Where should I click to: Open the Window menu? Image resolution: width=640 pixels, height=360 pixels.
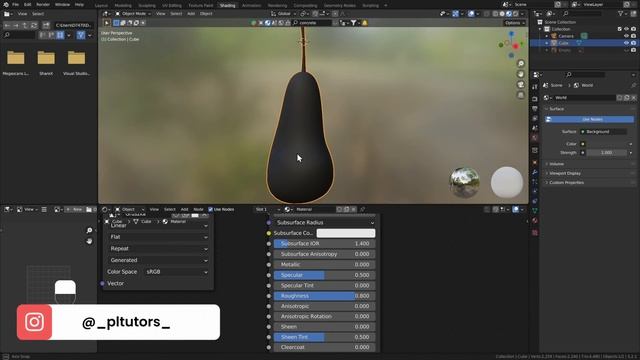tap(62, 4)
